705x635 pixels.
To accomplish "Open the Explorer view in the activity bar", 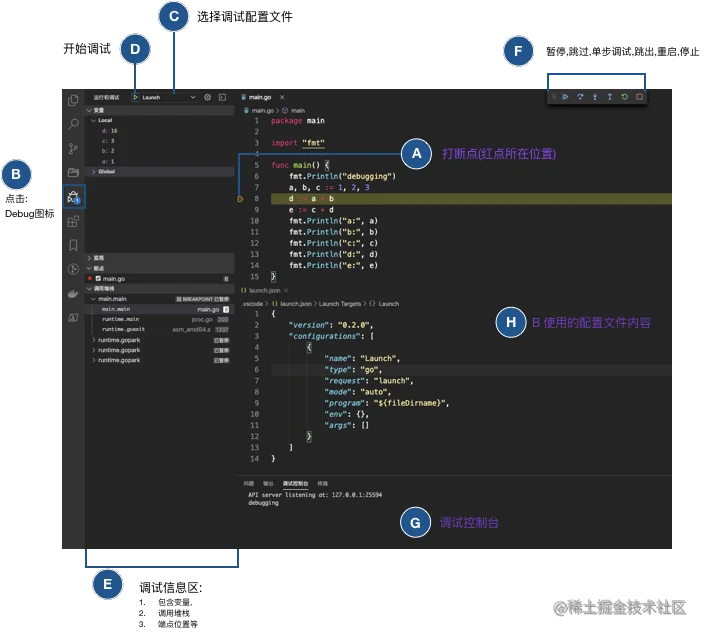I will (73, 100).
